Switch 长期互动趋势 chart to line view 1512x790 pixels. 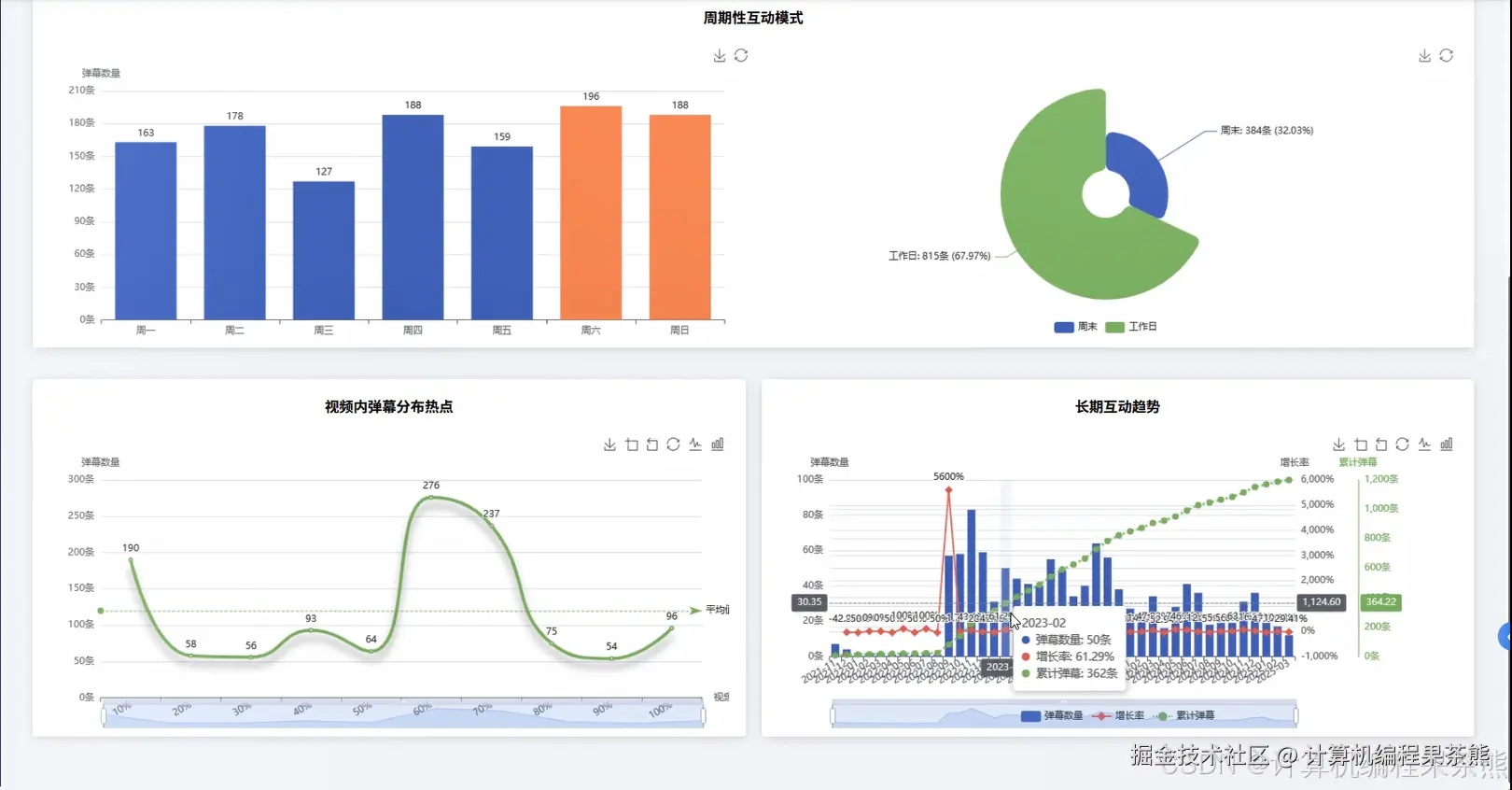[1424, 444]
